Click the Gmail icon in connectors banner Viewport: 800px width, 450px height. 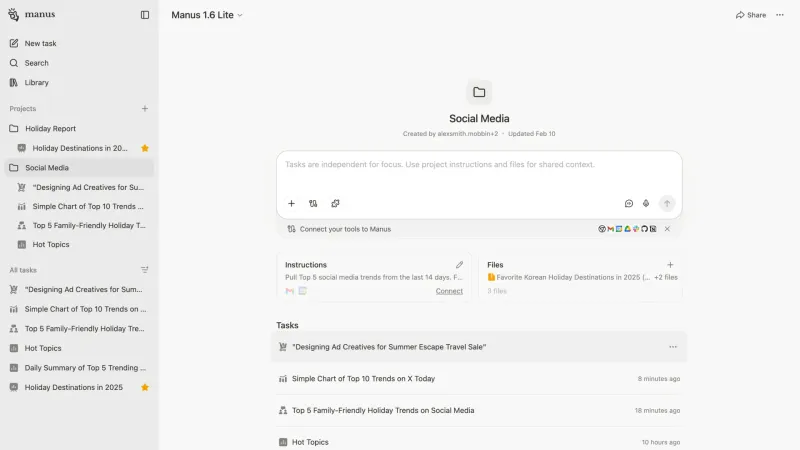click(610, 229)
